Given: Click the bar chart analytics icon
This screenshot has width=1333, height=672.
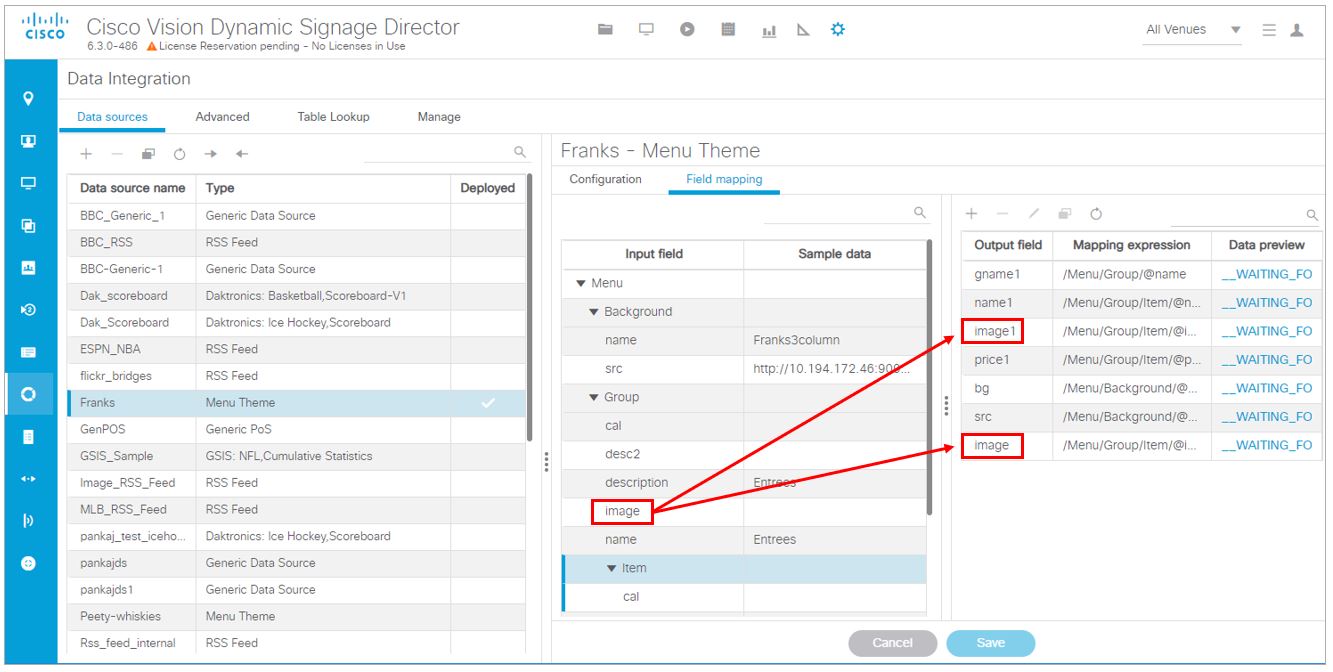Looking at the screenshot, I should (x=768, y=29).
